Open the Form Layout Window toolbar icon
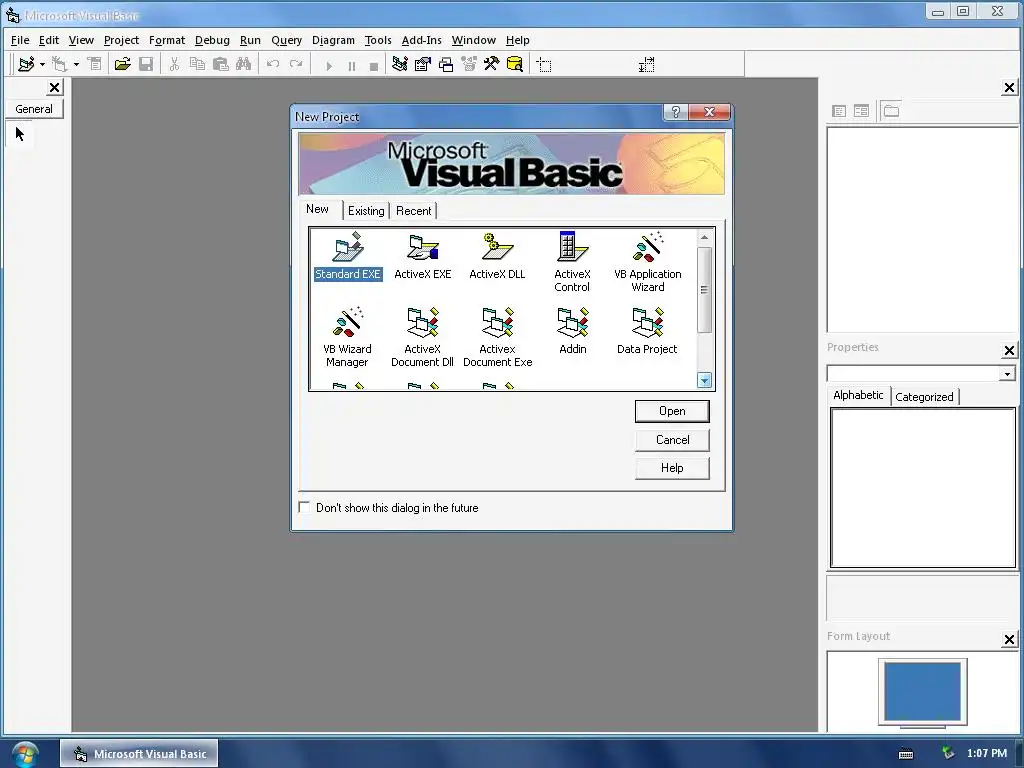This screenshot has height=768, width=1024. pos(445,64)
